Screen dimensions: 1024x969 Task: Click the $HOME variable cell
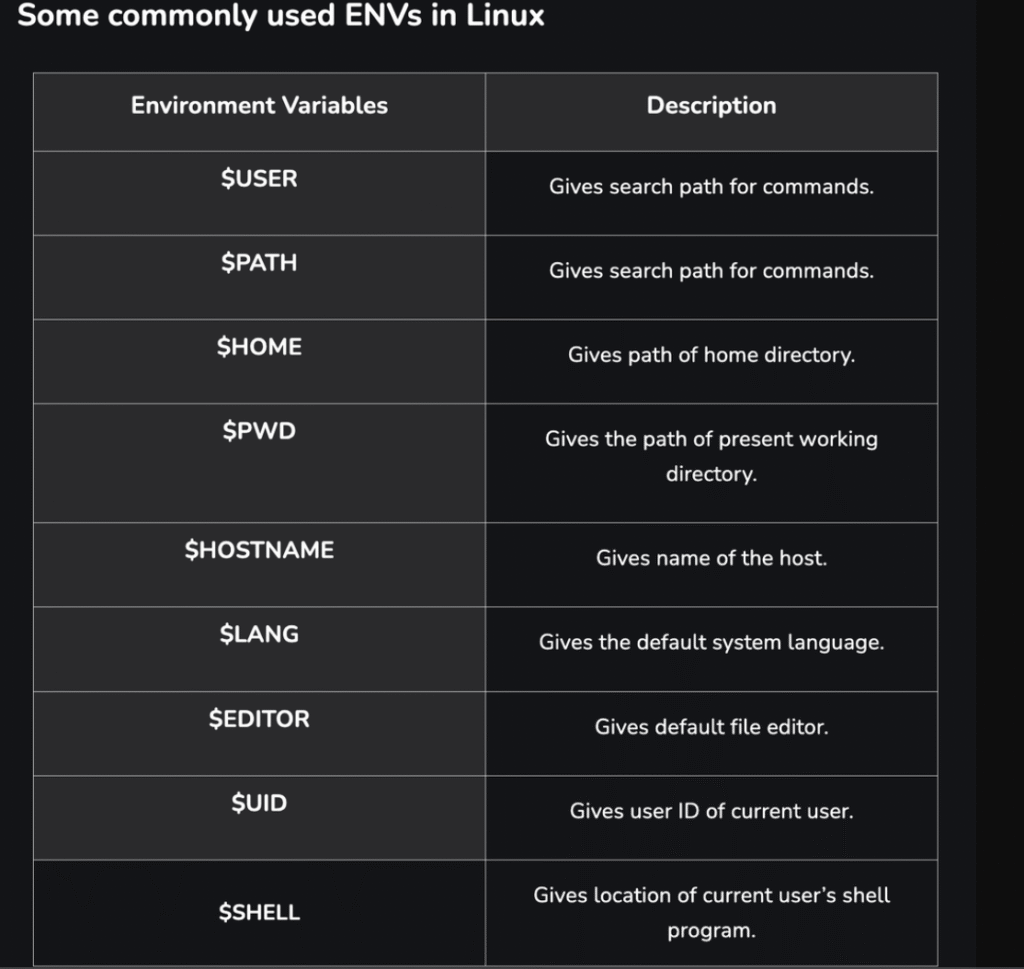click(x=259, y=348)
